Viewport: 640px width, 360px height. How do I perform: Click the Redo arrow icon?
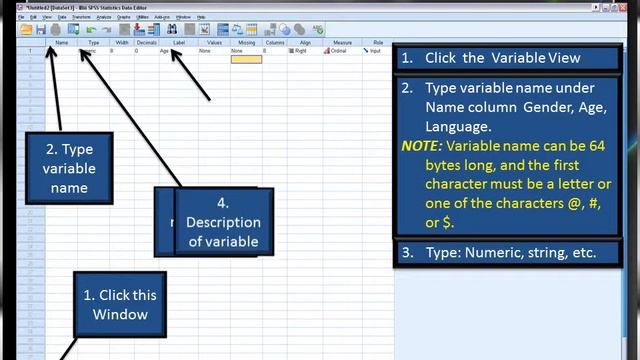[107, 30]
